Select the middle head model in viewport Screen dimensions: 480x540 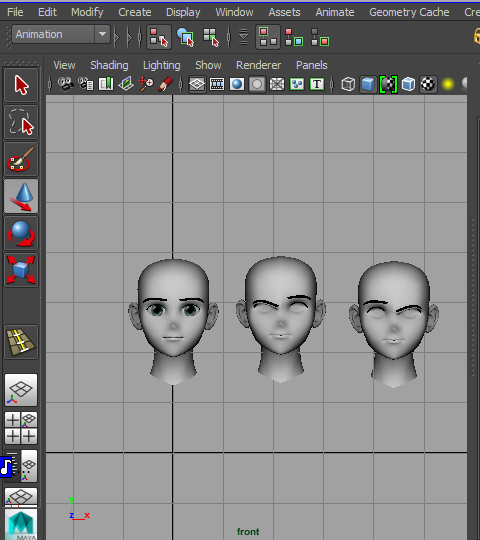281,319
